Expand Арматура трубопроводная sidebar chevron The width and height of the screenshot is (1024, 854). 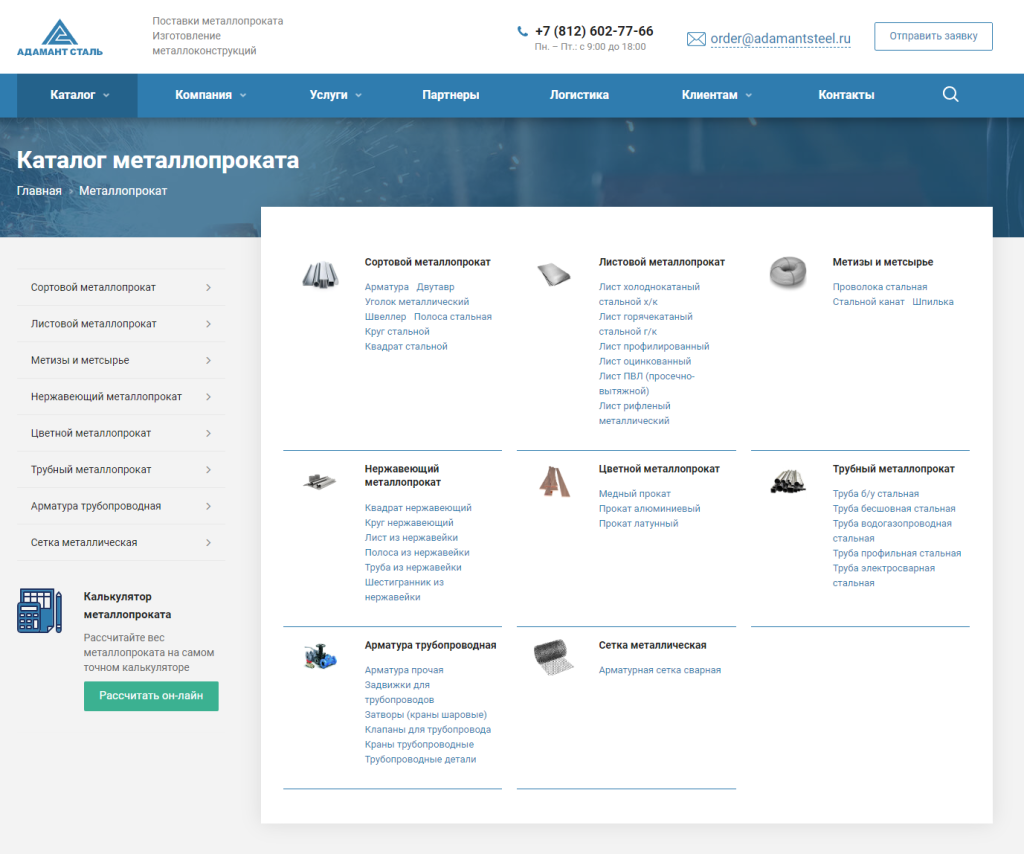pyautogui.click(x=208, y=506)
